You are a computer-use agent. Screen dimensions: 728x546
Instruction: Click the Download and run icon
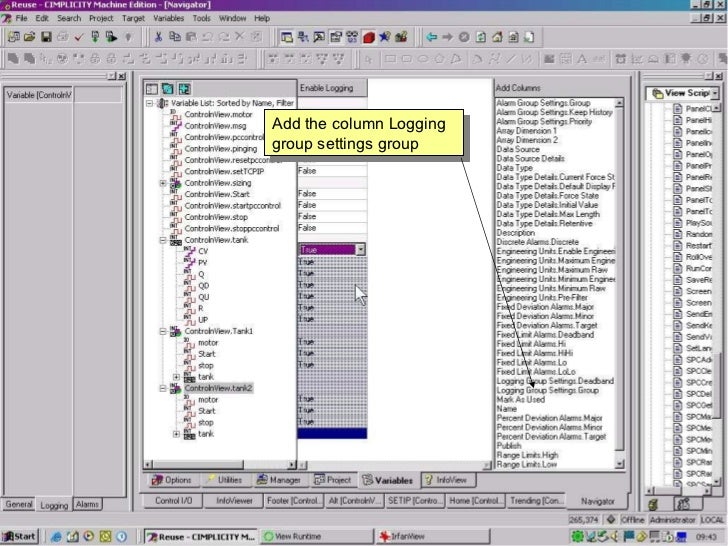pos(111,37)
